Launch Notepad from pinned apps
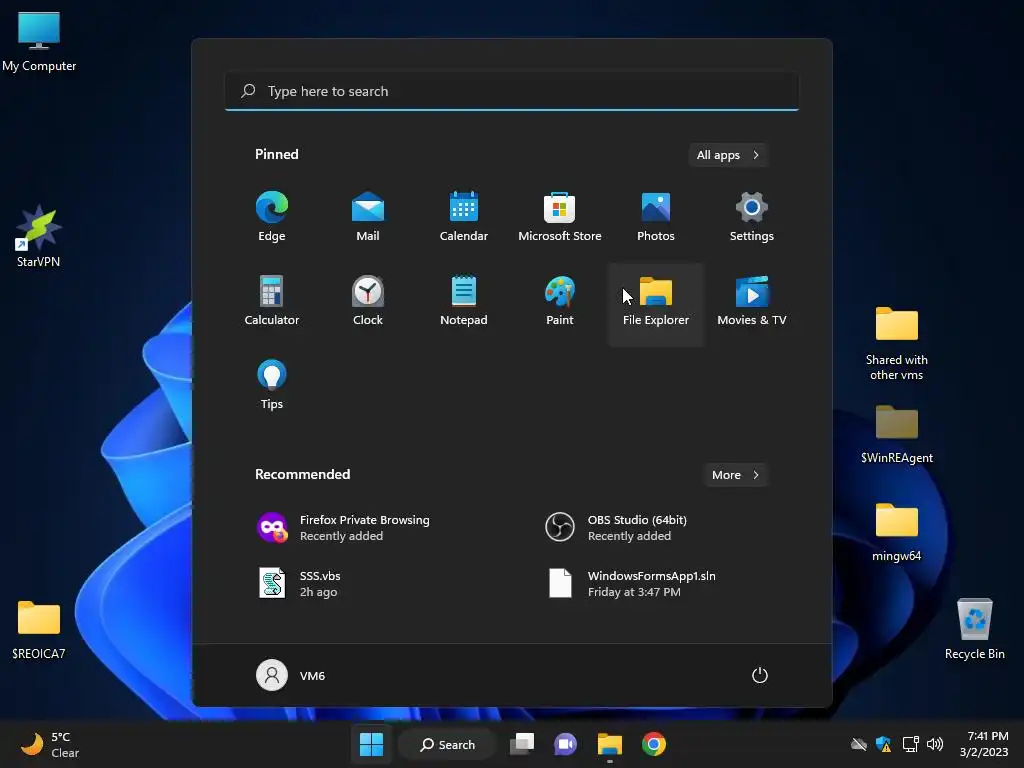The width and height of the screenshot is (1024, 768). click(464, 300)
